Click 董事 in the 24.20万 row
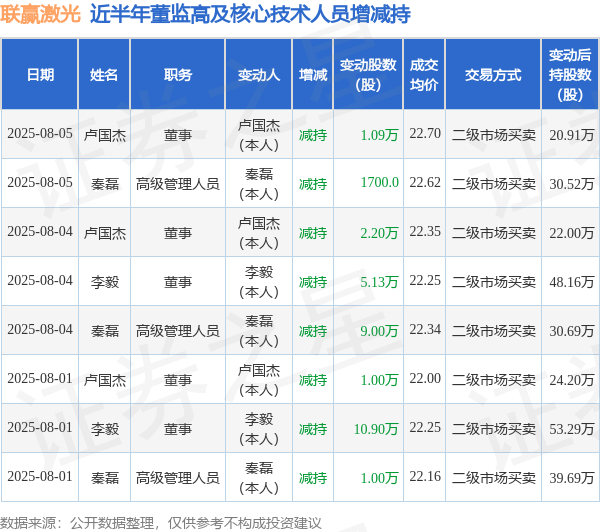 pos(178,380)
